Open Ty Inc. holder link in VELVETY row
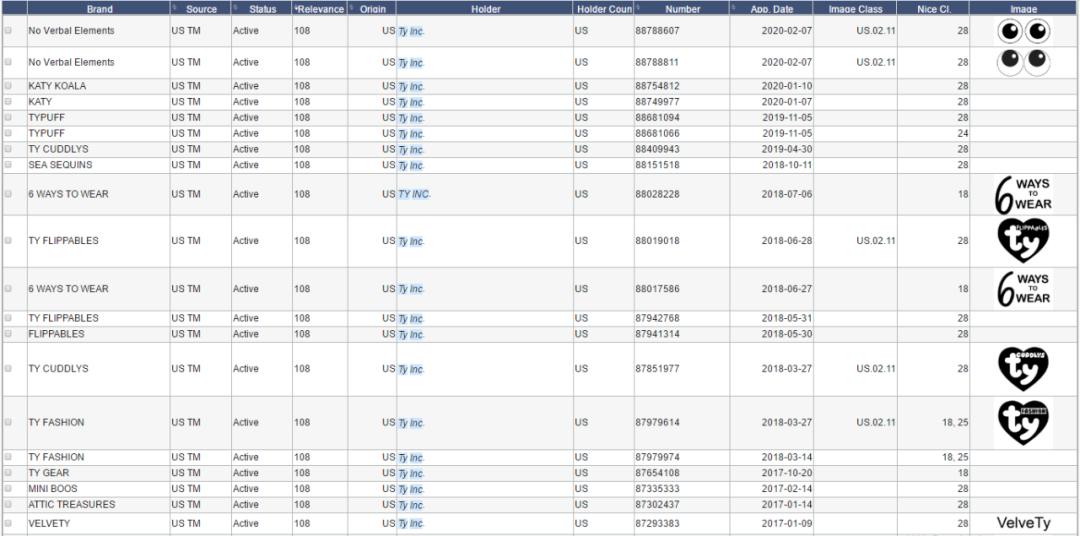 tap(411, 524)
